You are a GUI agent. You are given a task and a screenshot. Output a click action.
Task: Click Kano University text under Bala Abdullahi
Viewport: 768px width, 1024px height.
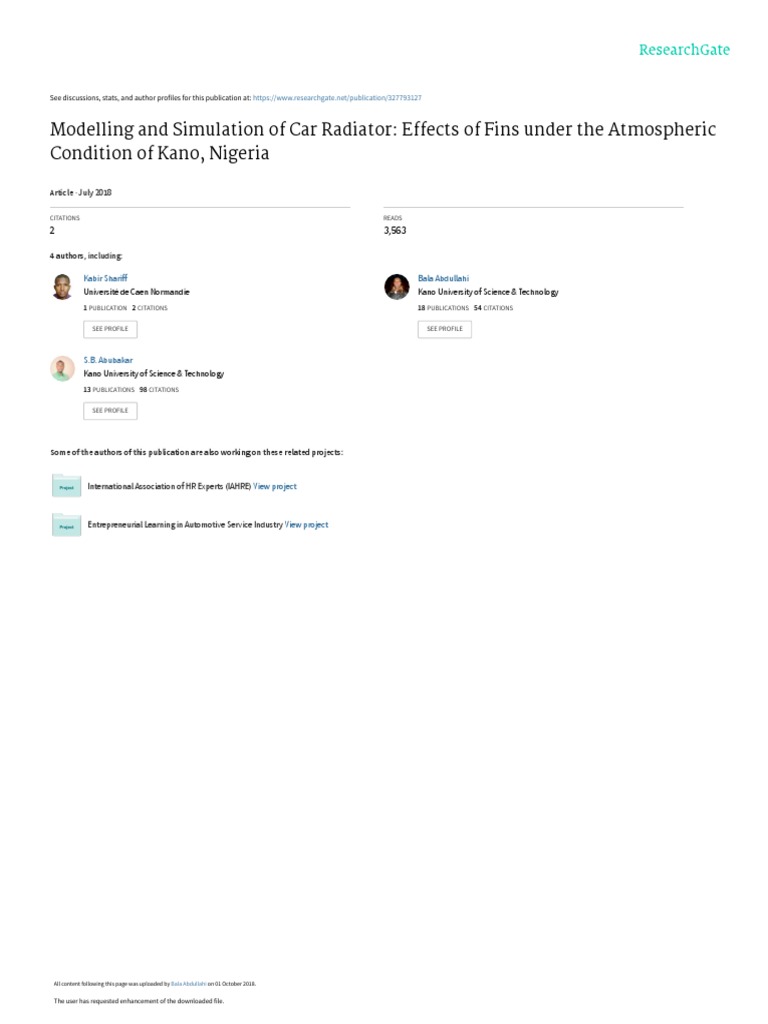click(x=488, y=292)
